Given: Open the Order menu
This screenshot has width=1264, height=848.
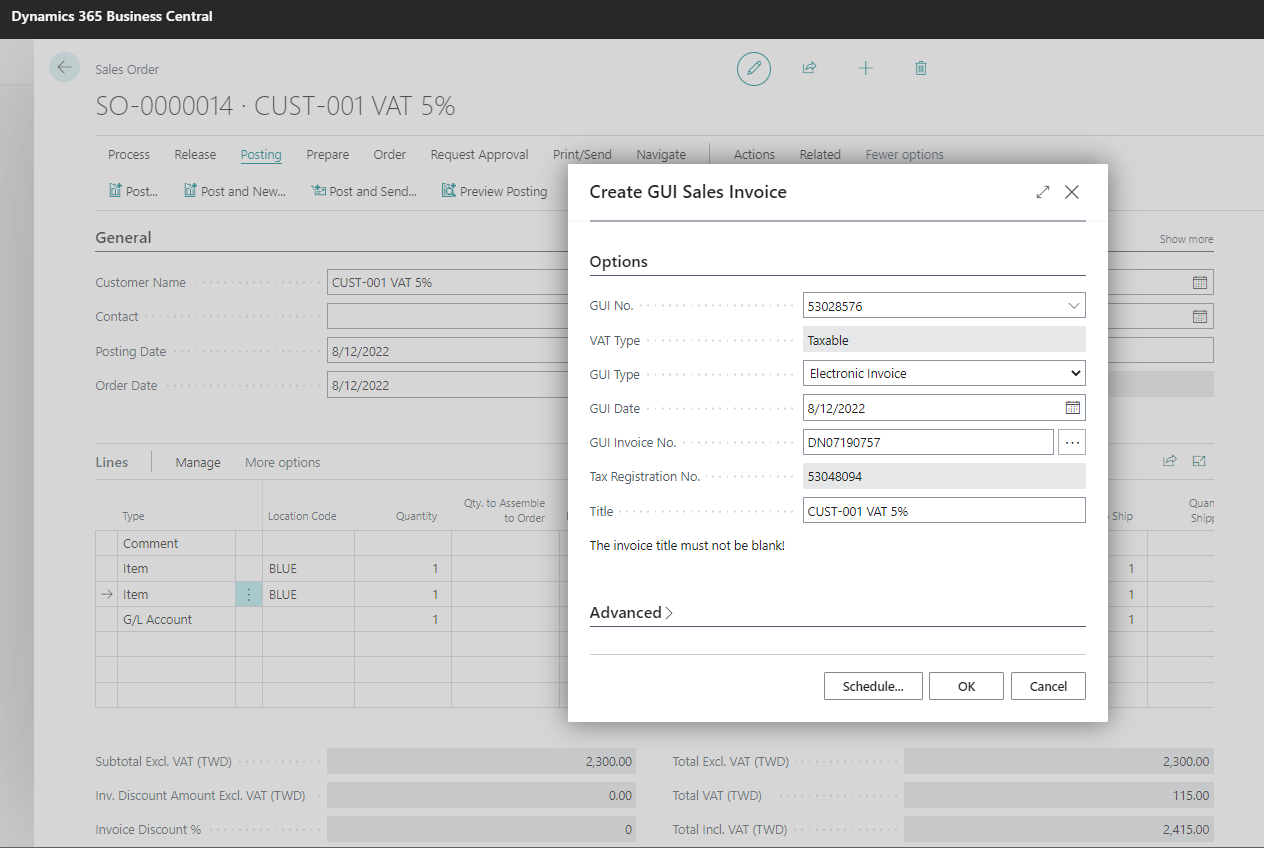Looking at the screenshot, I should pyautogui.click(x=390, y=155).
